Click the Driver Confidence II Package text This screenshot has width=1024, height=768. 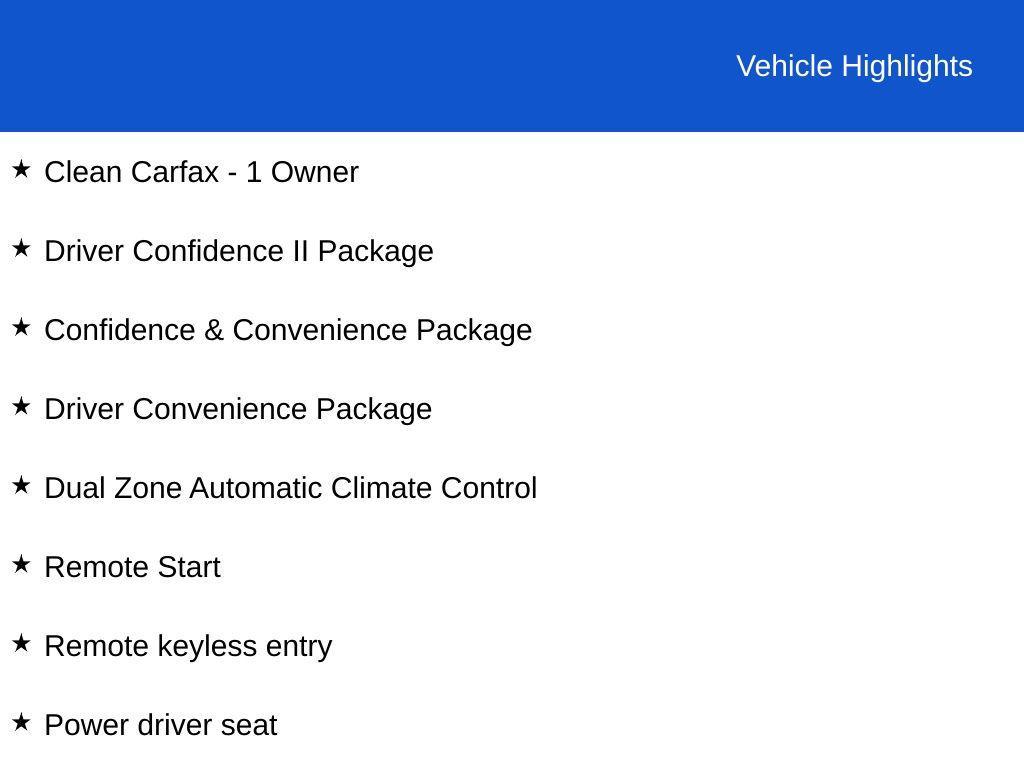(x=239, y=251)
